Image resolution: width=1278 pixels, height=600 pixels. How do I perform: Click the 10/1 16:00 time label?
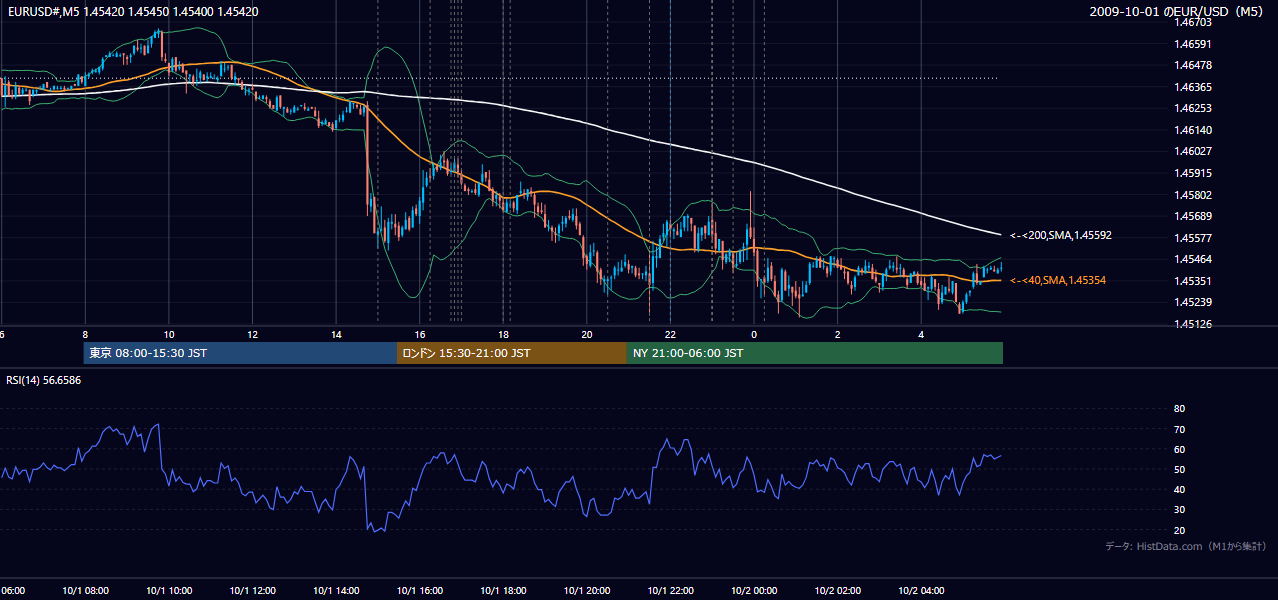[419, 591]
